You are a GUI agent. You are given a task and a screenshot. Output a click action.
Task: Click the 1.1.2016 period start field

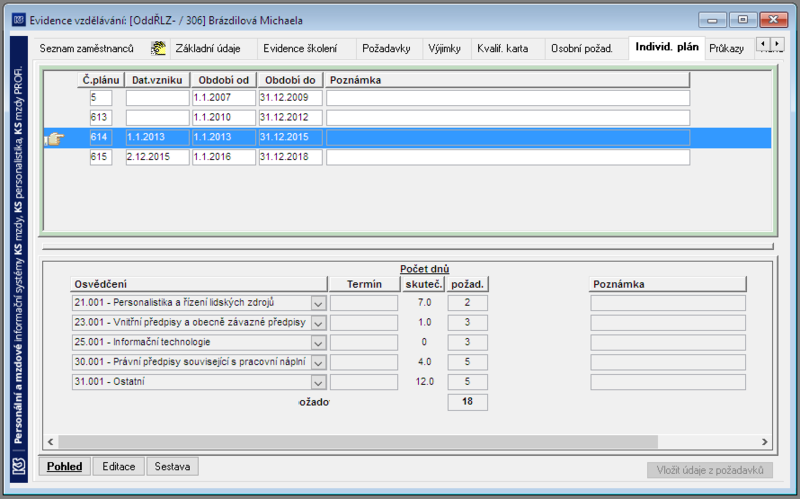click(224, 157)
